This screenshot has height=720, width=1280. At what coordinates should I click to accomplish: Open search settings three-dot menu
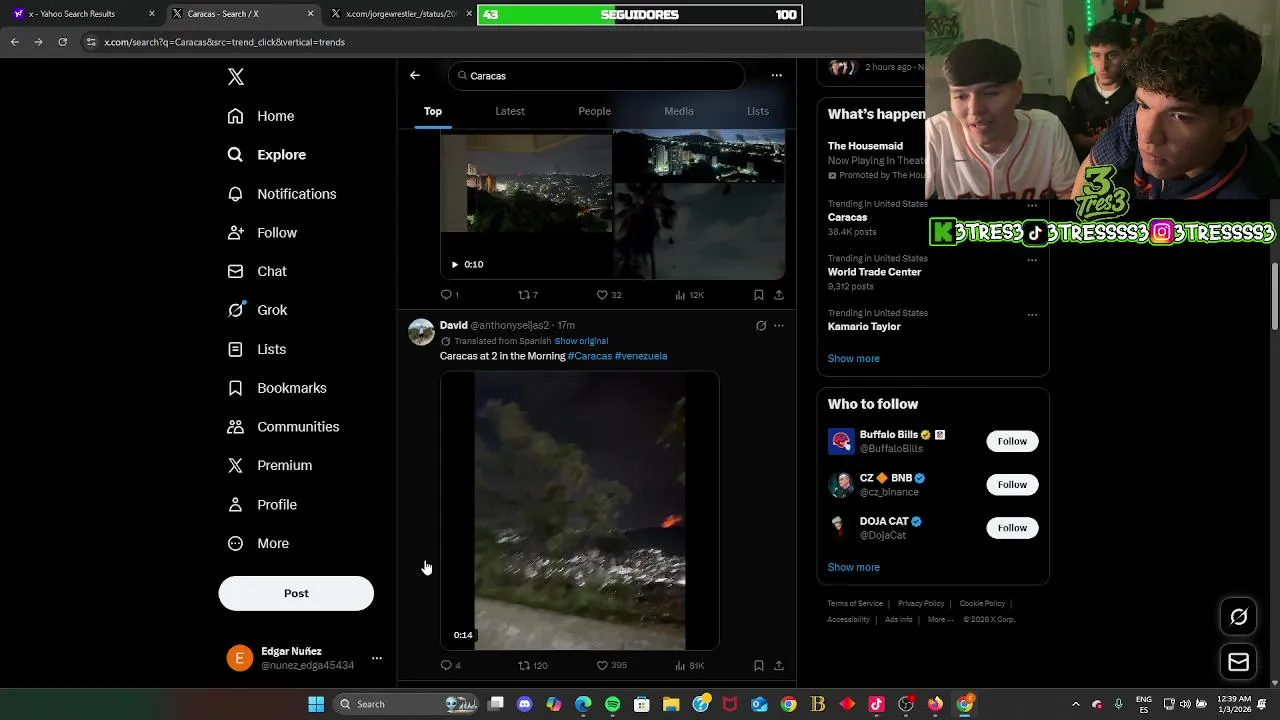pyautogui.click(x=776, y=75)
